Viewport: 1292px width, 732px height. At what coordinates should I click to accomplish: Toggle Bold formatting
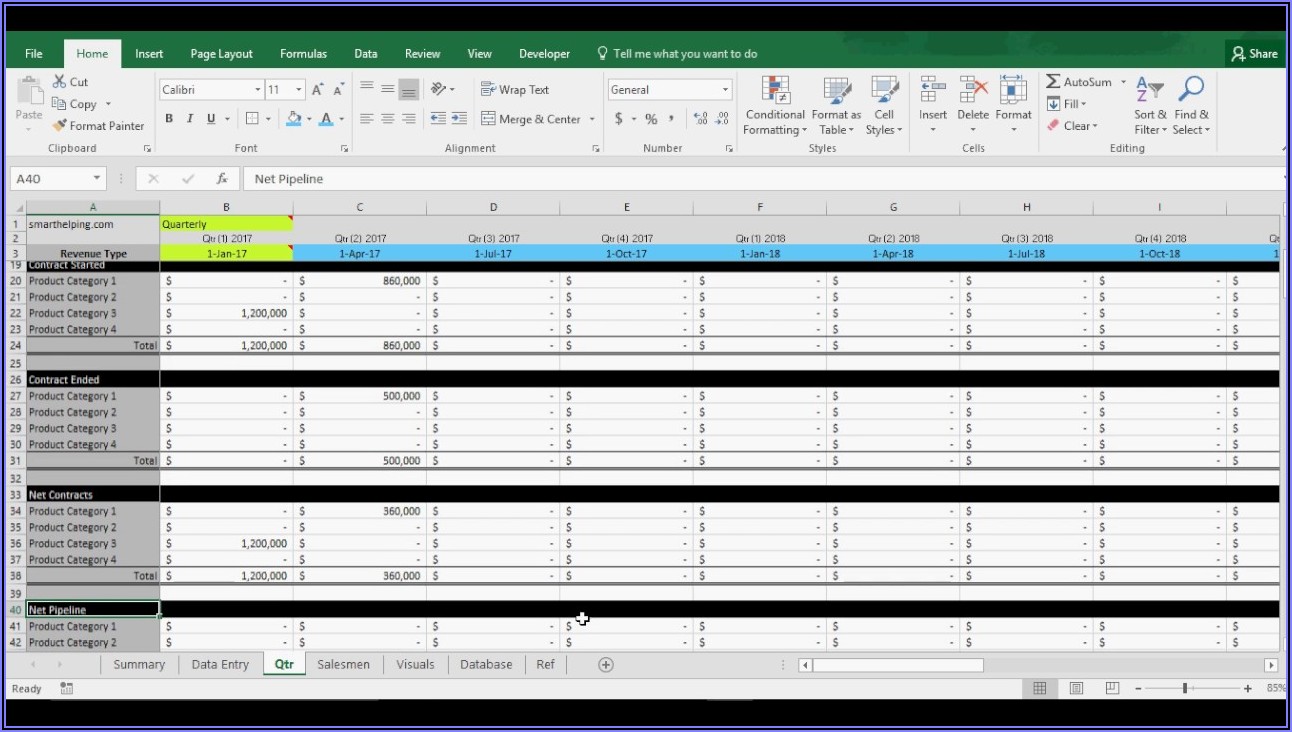coord(169,119)
